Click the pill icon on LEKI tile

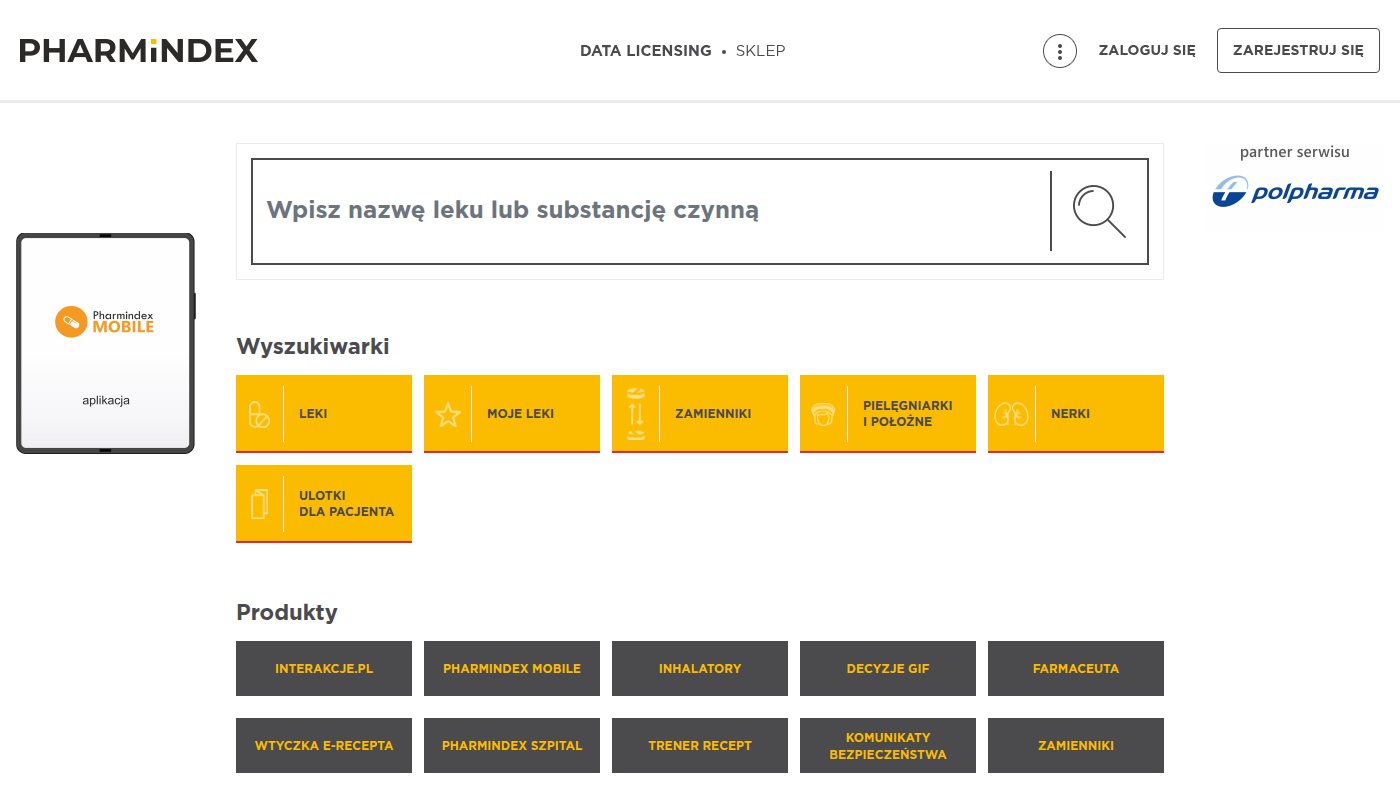[x=258, y=414]
